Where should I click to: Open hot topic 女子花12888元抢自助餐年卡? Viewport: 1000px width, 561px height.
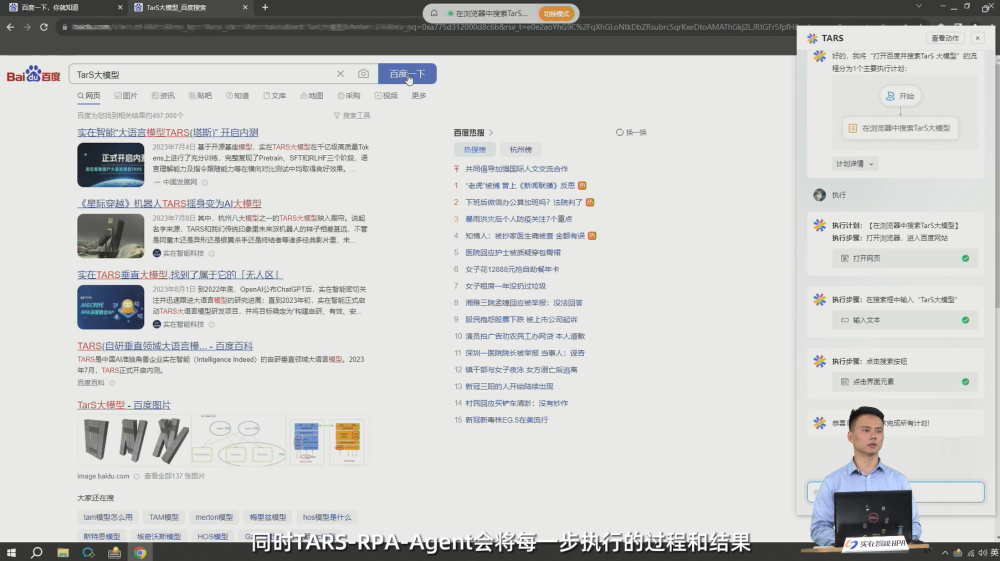pos(512,269)
